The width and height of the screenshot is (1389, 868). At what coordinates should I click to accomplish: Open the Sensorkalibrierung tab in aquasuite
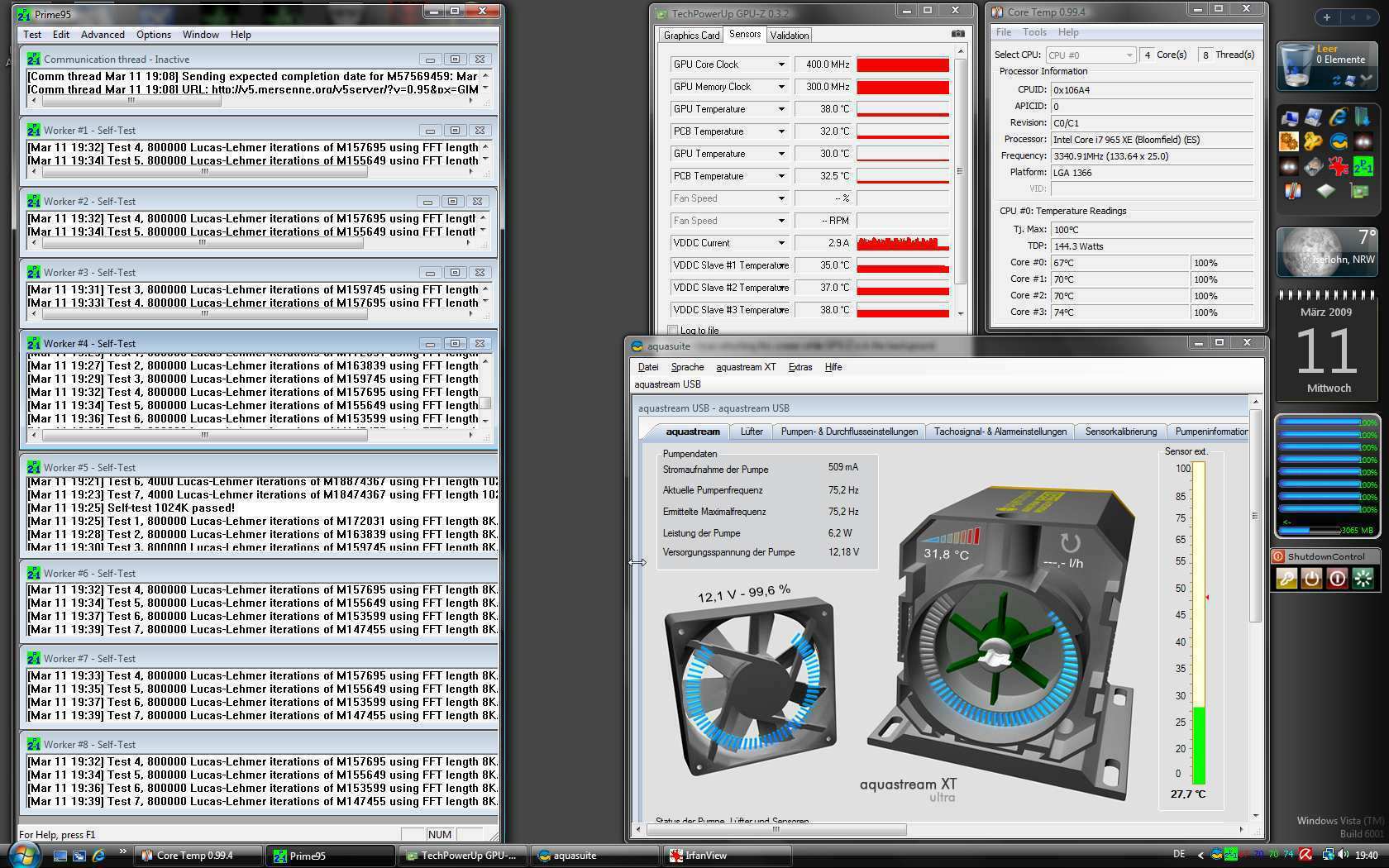1121,432
